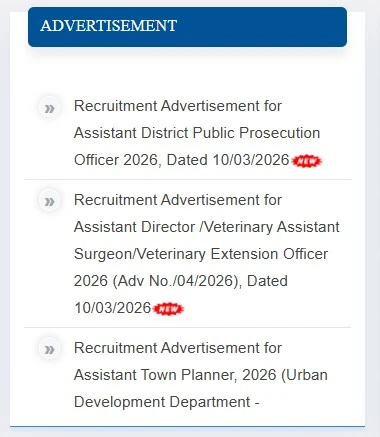Click the 10/03/2026 date beside second NEW badge
Image resolution: width=380 pixels, height=437 pixels.
(113, 308)
